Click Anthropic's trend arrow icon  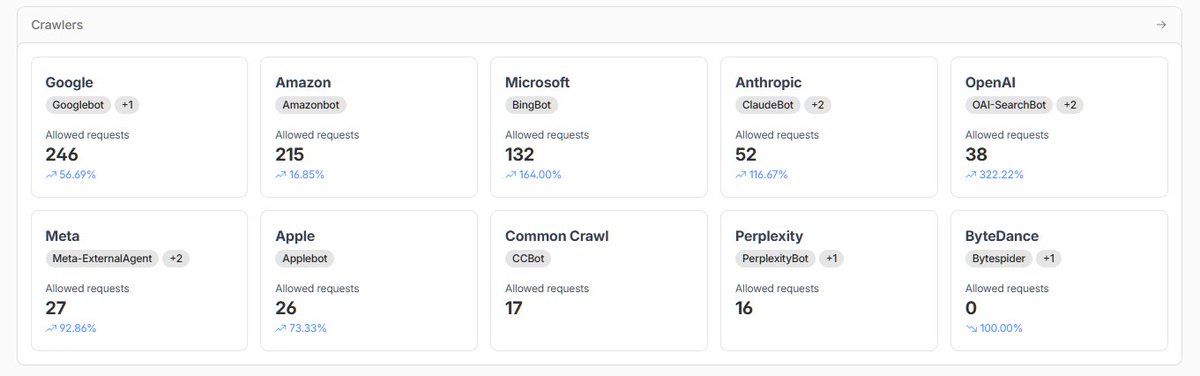tap(741, 174)
